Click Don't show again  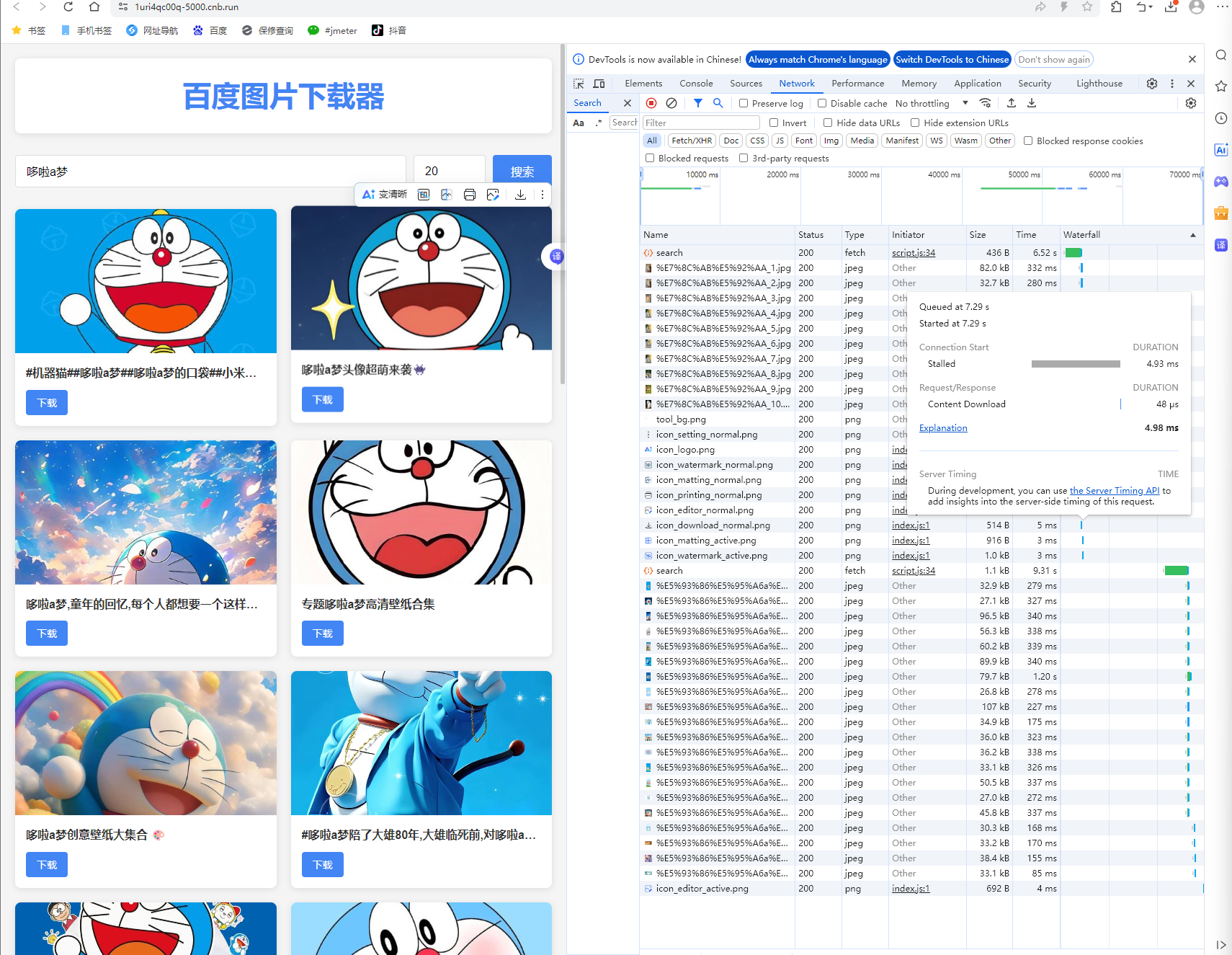tap(1054, 60)
